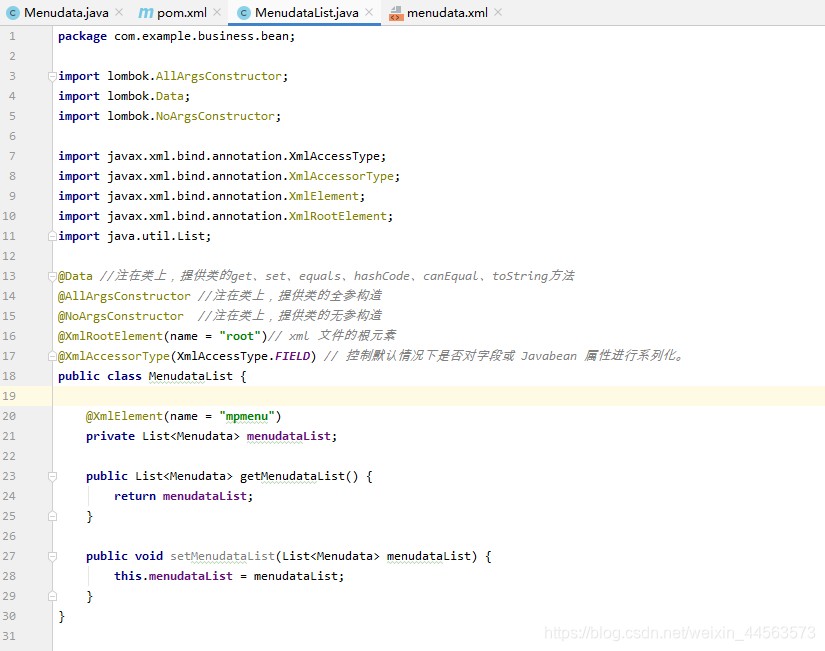Screen dimensions: 825x651
Task: Click XmlAccessorType in the import on line 8
Action: click(341, 176)
